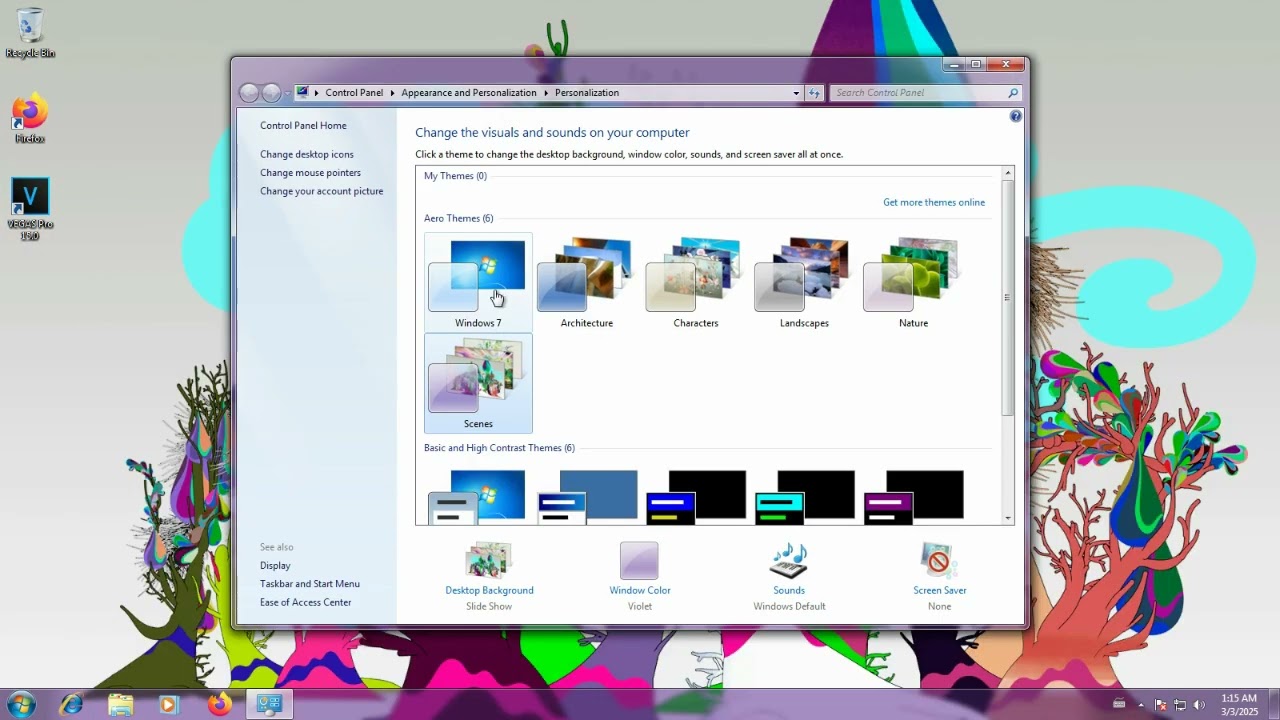Click the volume speaker tray icon
Viewport: 1280px width, 720px height.
tap(1198, 704)
